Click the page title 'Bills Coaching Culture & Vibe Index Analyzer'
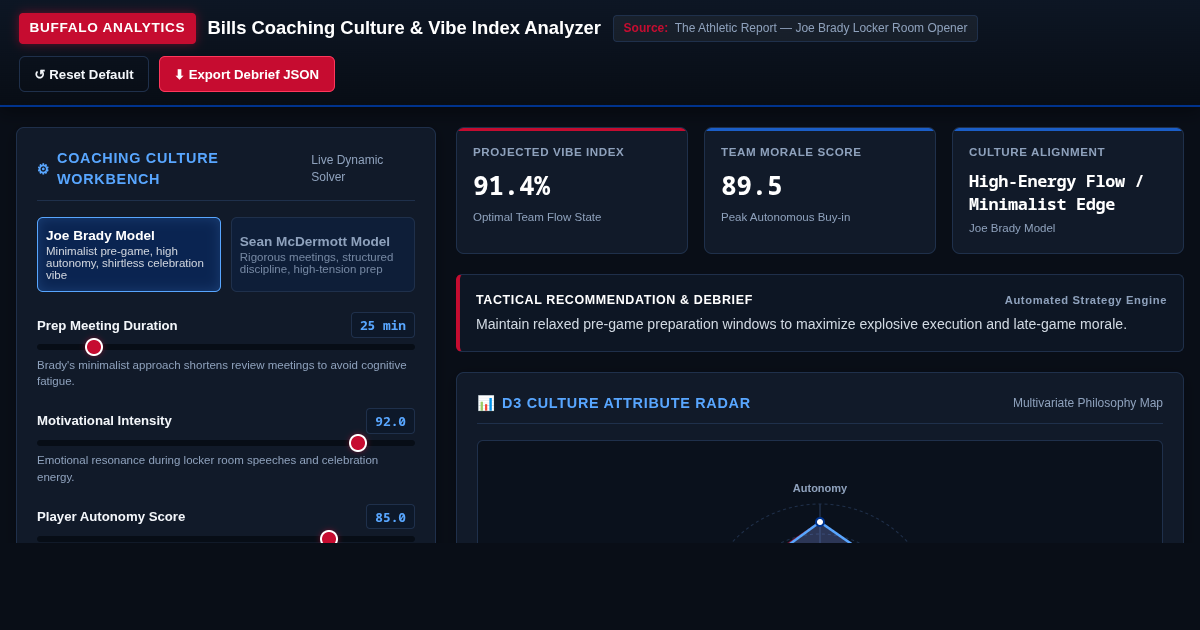Image resolution: width=1200 pixels, height=630 pixels. [x=404, y=28]
